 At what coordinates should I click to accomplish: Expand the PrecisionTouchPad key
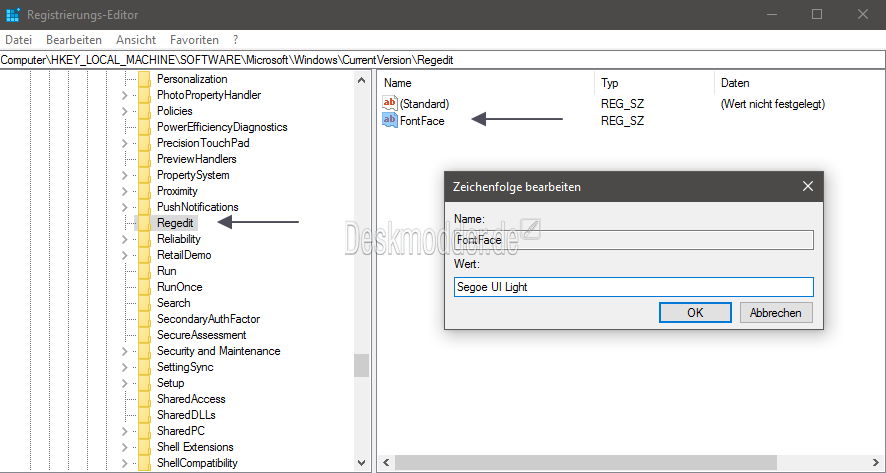[x=124, y=143]
